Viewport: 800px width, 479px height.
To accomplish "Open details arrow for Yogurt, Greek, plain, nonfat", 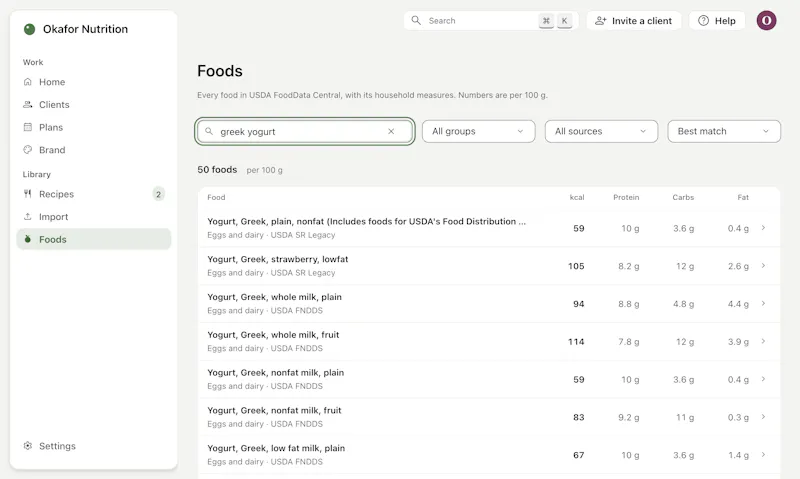I will [763, 228].
